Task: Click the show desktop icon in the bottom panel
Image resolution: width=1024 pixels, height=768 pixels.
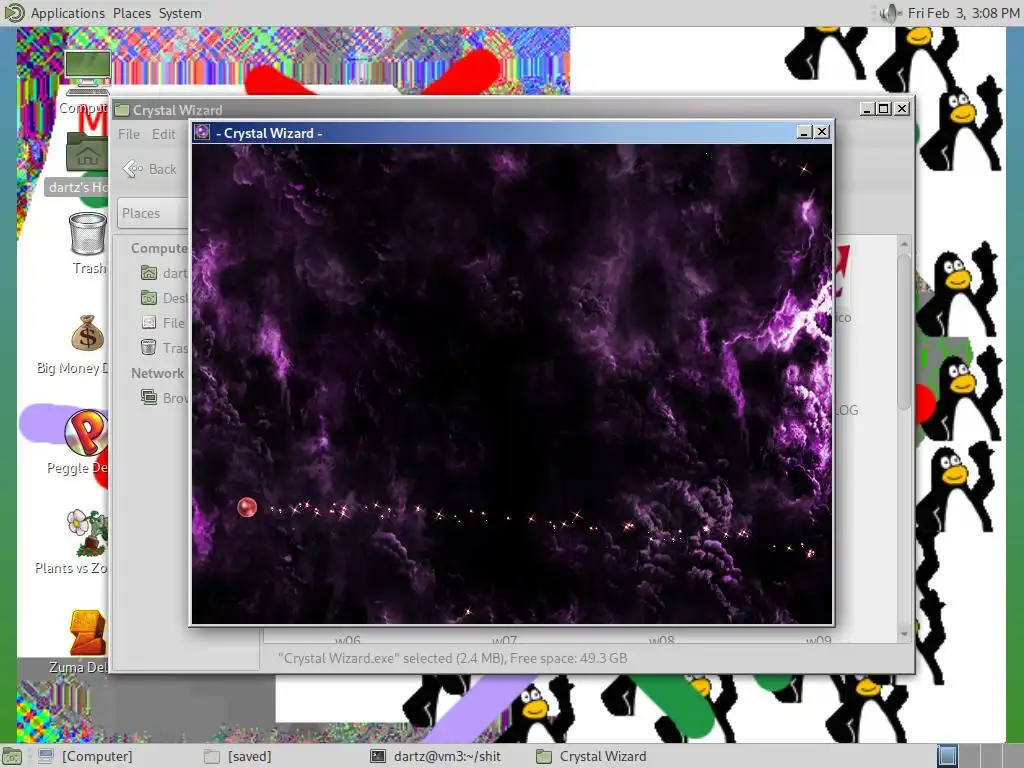Action: pos(12,756)
